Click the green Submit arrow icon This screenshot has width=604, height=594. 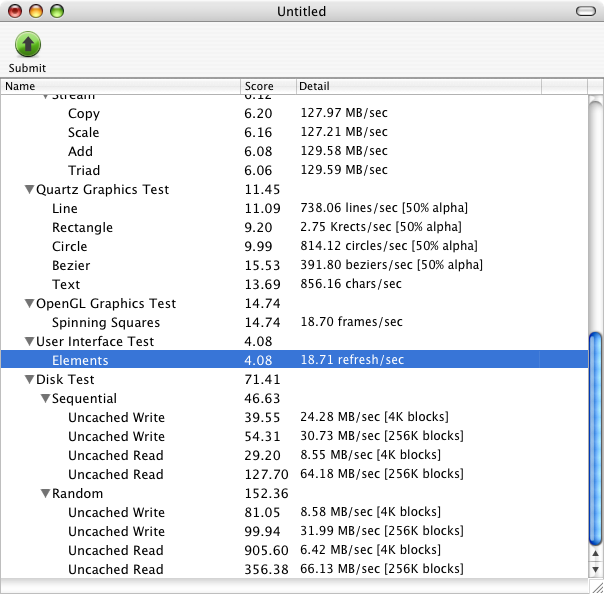[28, 43]
